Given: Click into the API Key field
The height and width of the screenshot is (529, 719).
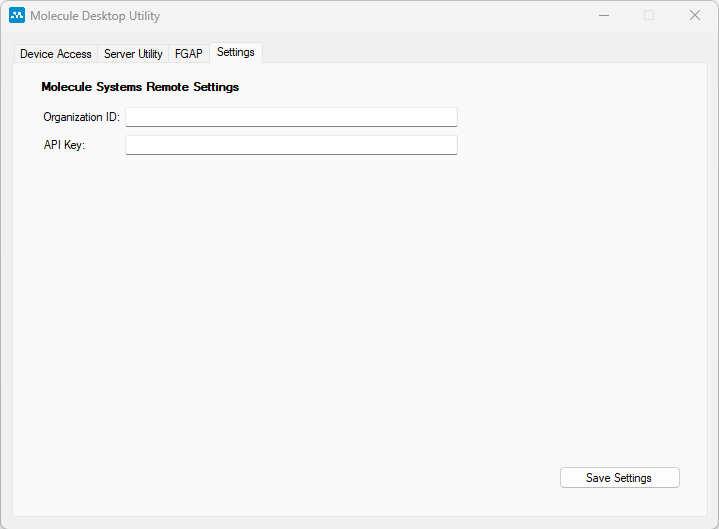Looking at the screenshot, I should 291,145.
